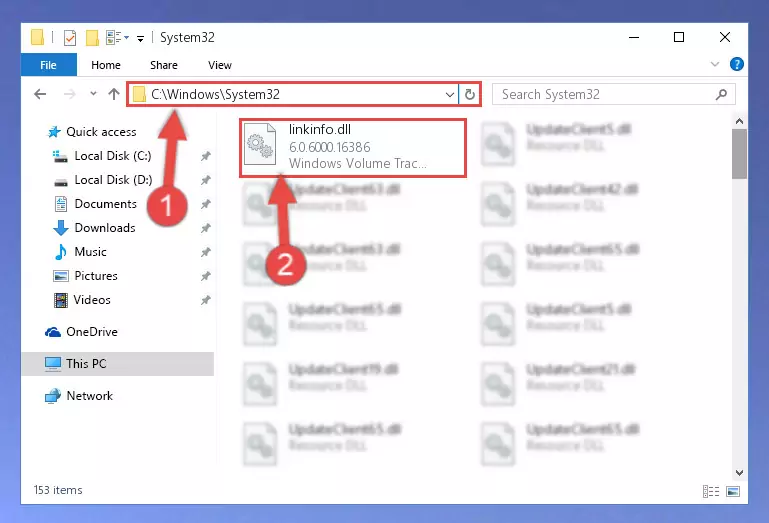Image resolution: width=769 pixels, height=523 pixels.
Task: Click the pin icon beside Music
Action: [205, 252]
